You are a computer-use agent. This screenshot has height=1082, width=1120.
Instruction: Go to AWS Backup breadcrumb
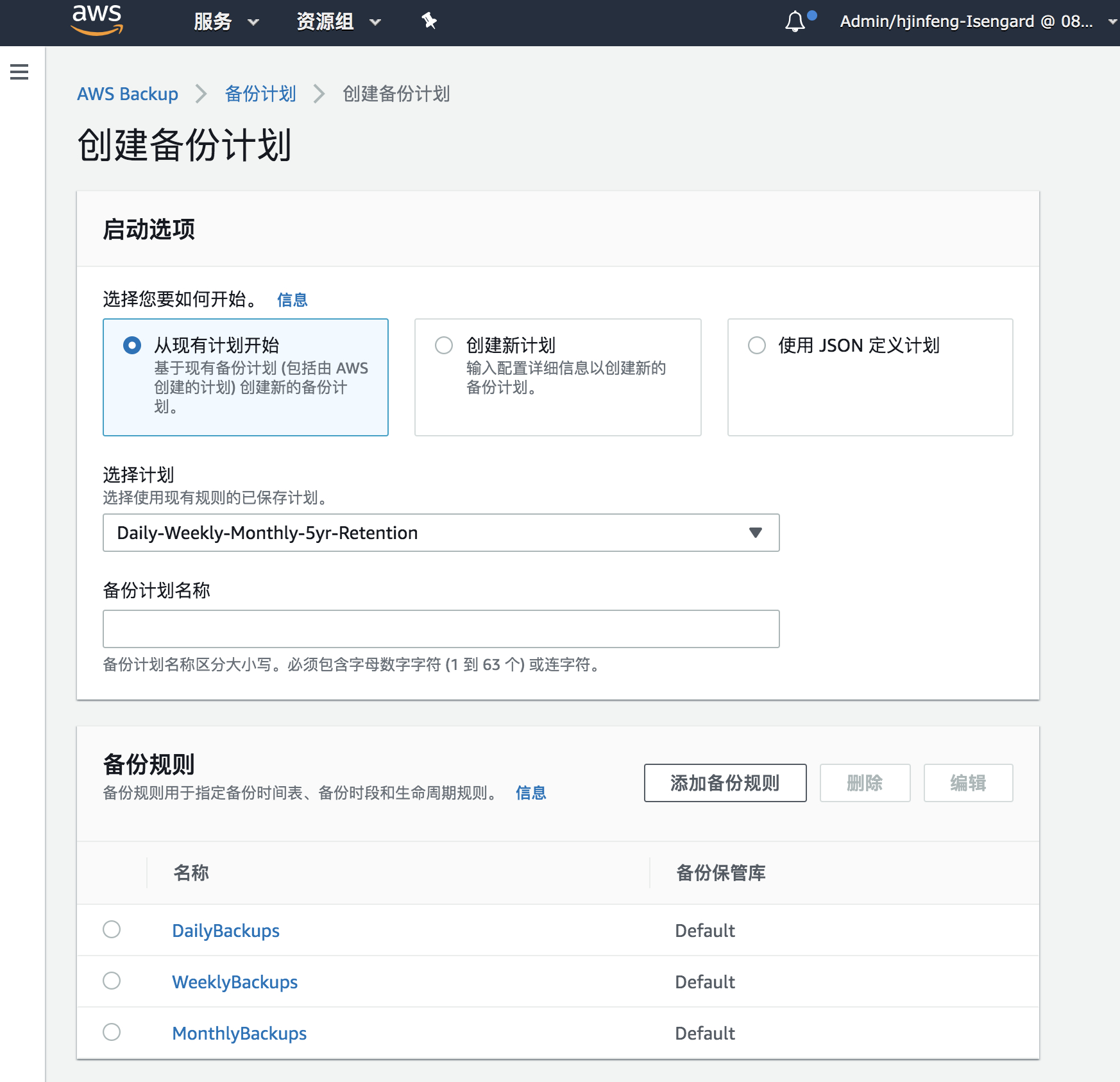(128, 94)
